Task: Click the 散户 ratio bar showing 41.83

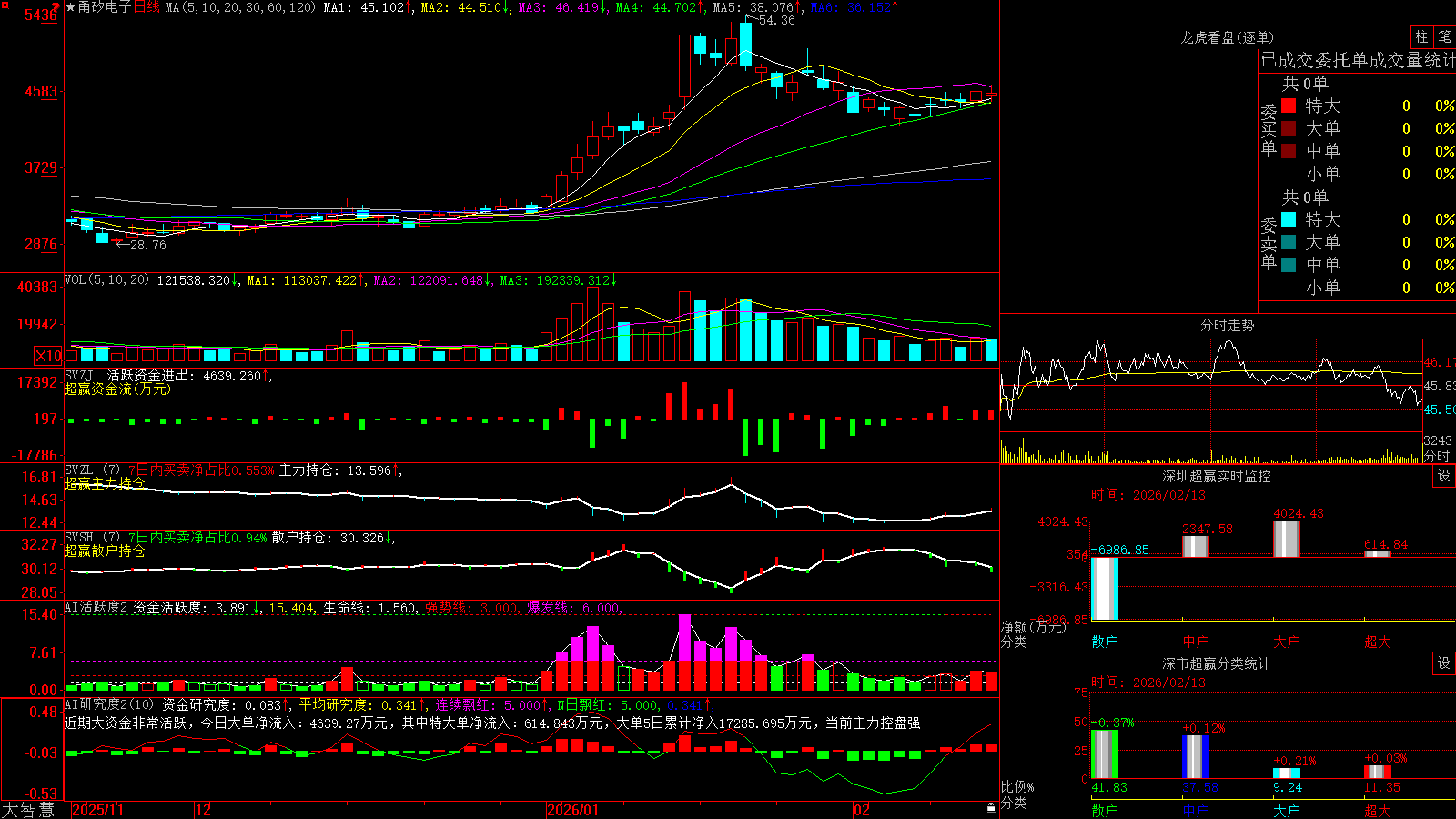Action: tap(1105, 754)
